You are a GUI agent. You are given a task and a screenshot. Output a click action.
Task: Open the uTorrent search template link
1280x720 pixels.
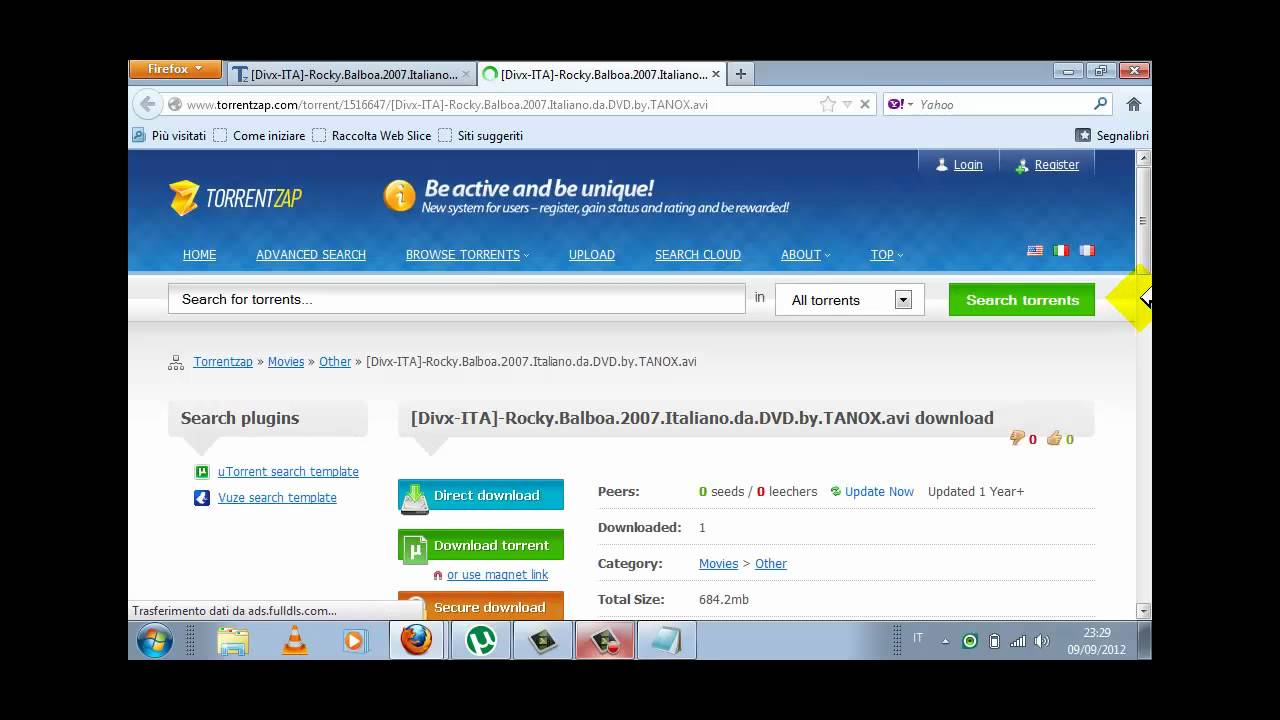pyautogui.click(x=288, y=472)
